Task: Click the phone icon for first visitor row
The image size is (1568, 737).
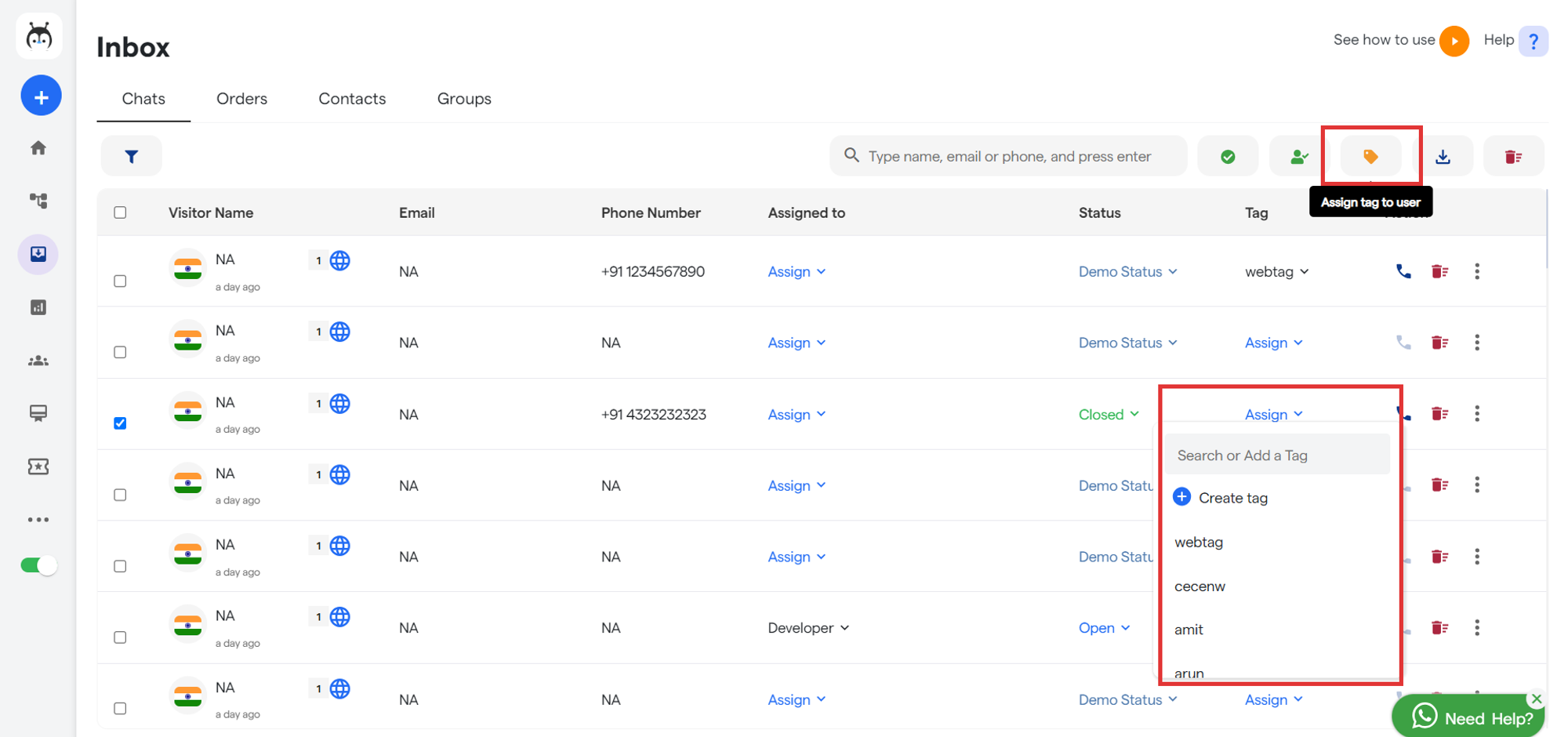Action: [x=1403, y=271]
